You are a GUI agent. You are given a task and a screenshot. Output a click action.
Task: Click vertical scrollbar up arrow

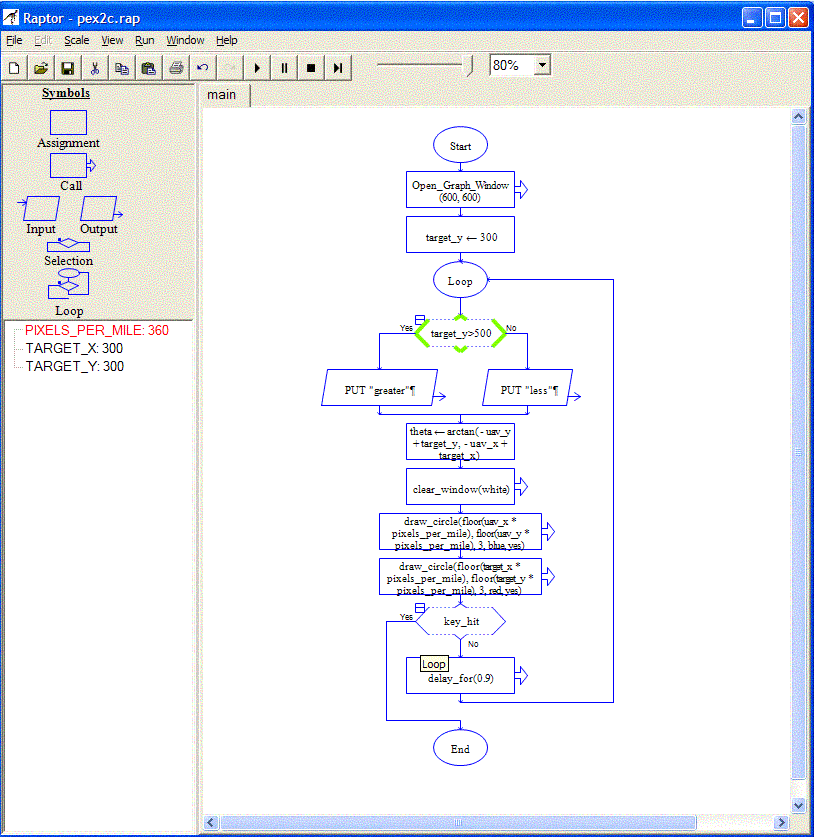[x=799, y=116]
